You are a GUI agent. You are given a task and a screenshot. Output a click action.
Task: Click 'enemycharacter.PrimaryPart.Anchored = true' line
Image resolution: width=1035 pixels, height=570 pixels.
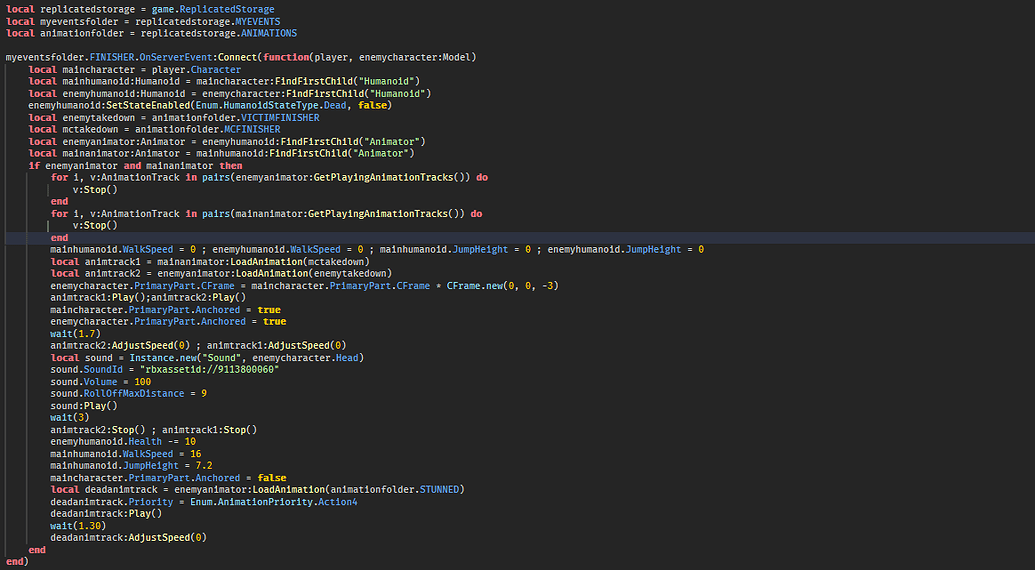(x=168, y=322)
